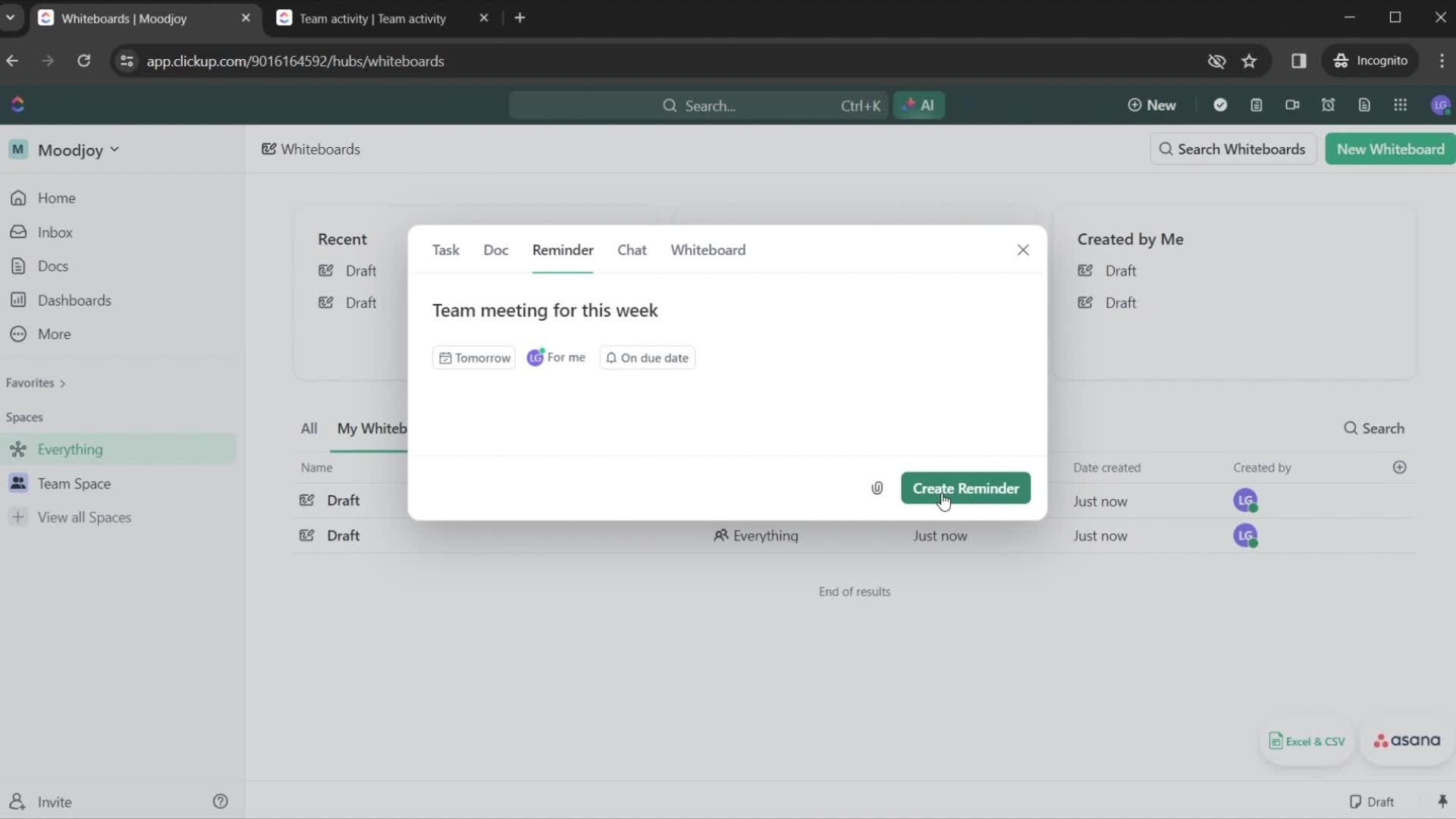Viewport: 1456px width, 819px height.
Task: Select the Doc tab in dialog
Action: [x=495, y=249]
